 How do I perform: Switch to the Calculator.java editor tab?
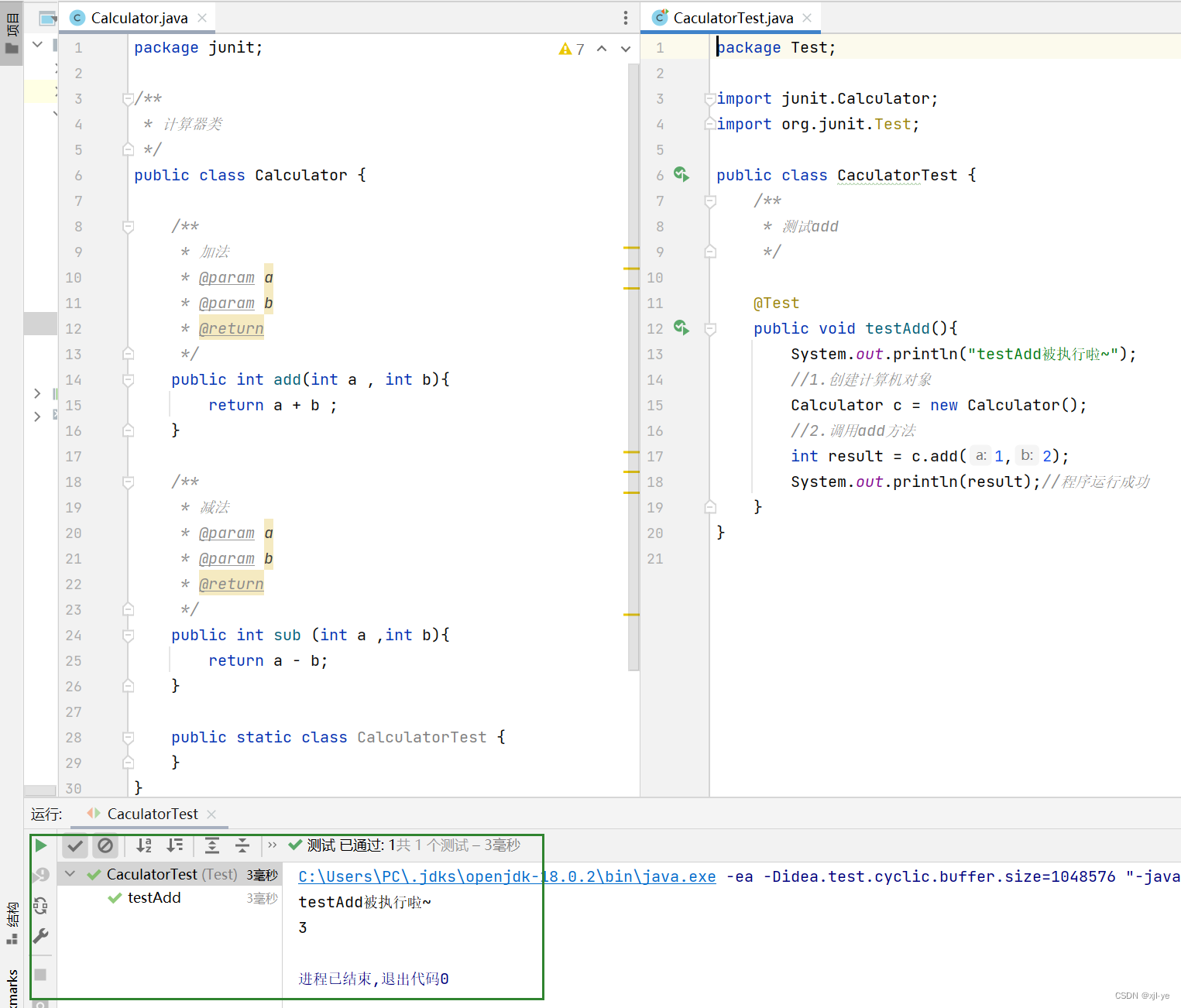coord(139,18)
